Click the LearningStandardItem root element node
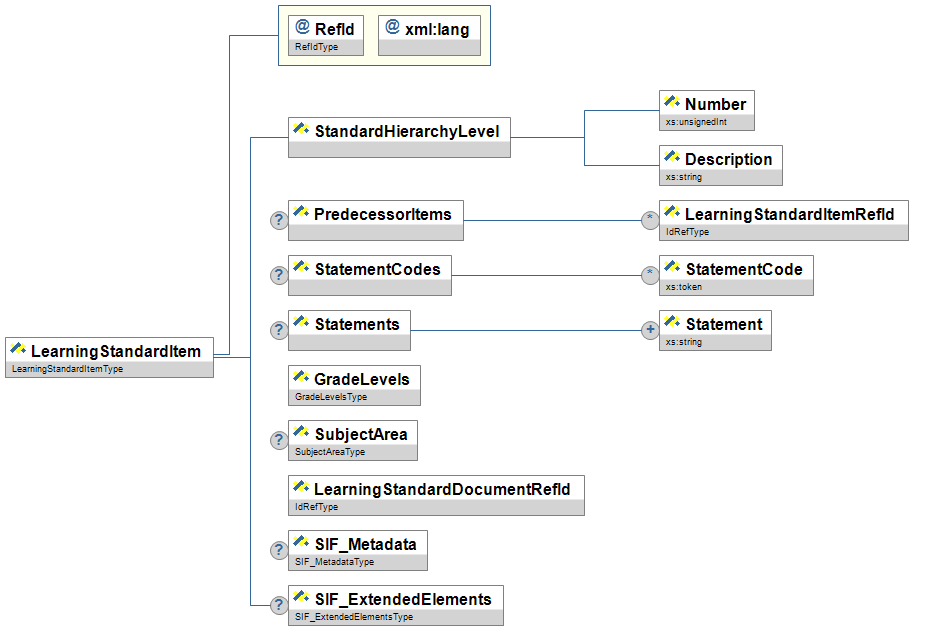The width and height of the screenshot is (949, 630). (110, 351)
